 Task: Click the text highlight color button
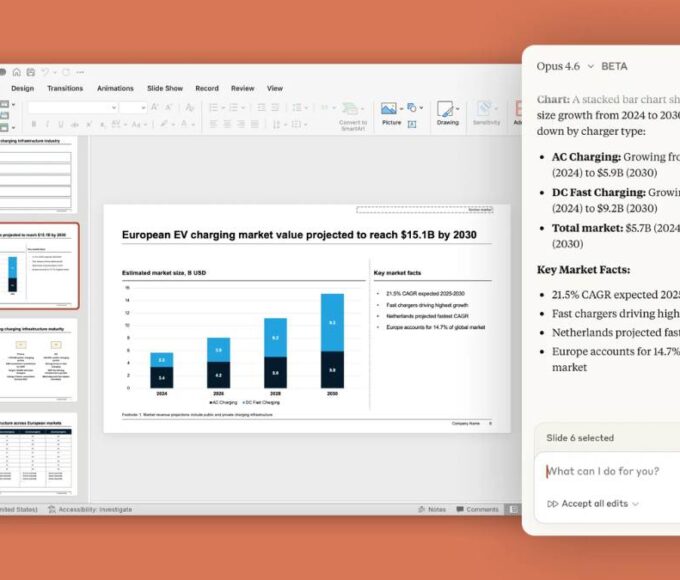[x=166, y=125]
